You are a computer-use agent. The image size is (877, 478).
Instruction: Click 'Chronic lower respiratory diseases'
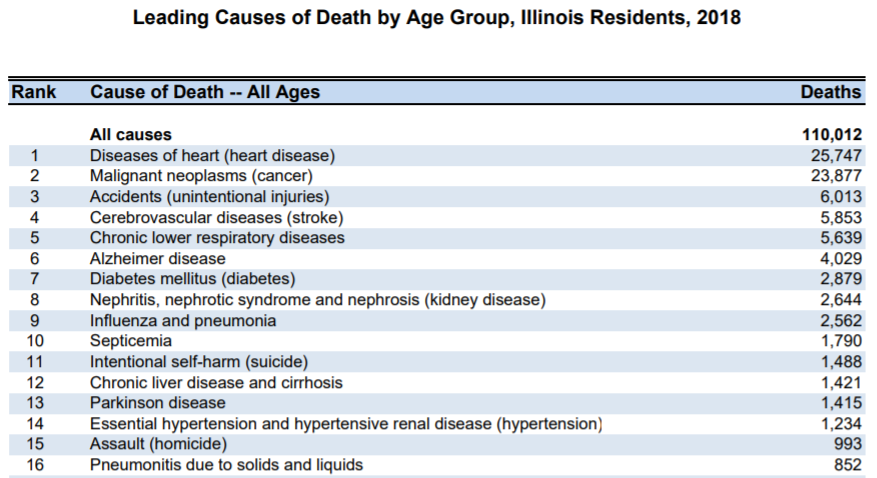tap(217, 238)
